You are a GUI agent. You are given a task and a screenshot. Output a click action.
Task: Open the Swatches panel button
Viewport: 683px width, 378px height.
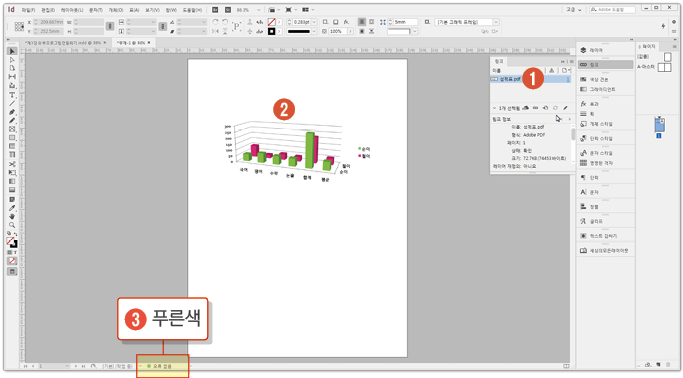click(x=605, y=80)
